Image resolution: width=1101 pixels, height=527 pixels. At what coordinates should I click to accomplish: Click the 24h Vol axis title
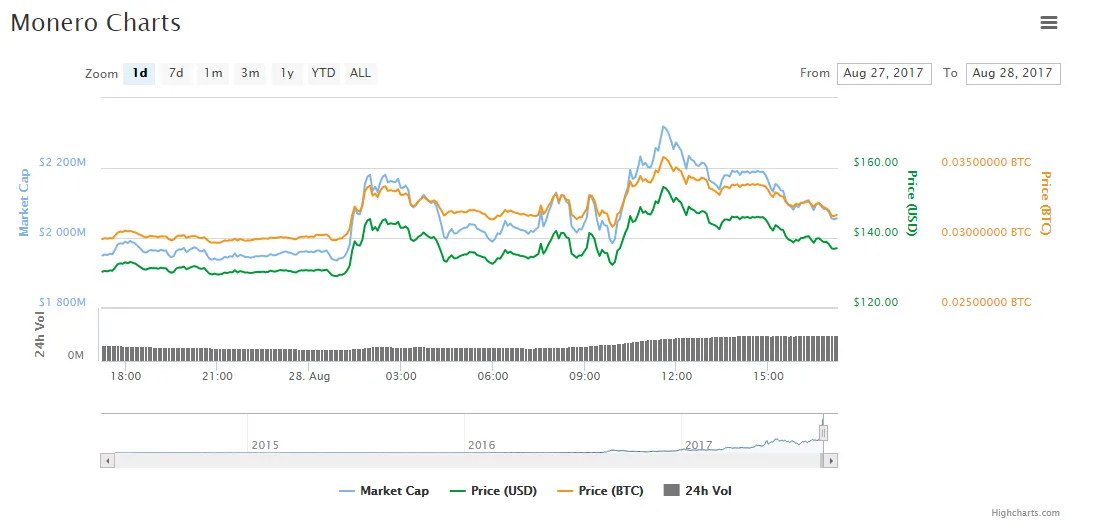coord(40,335)
